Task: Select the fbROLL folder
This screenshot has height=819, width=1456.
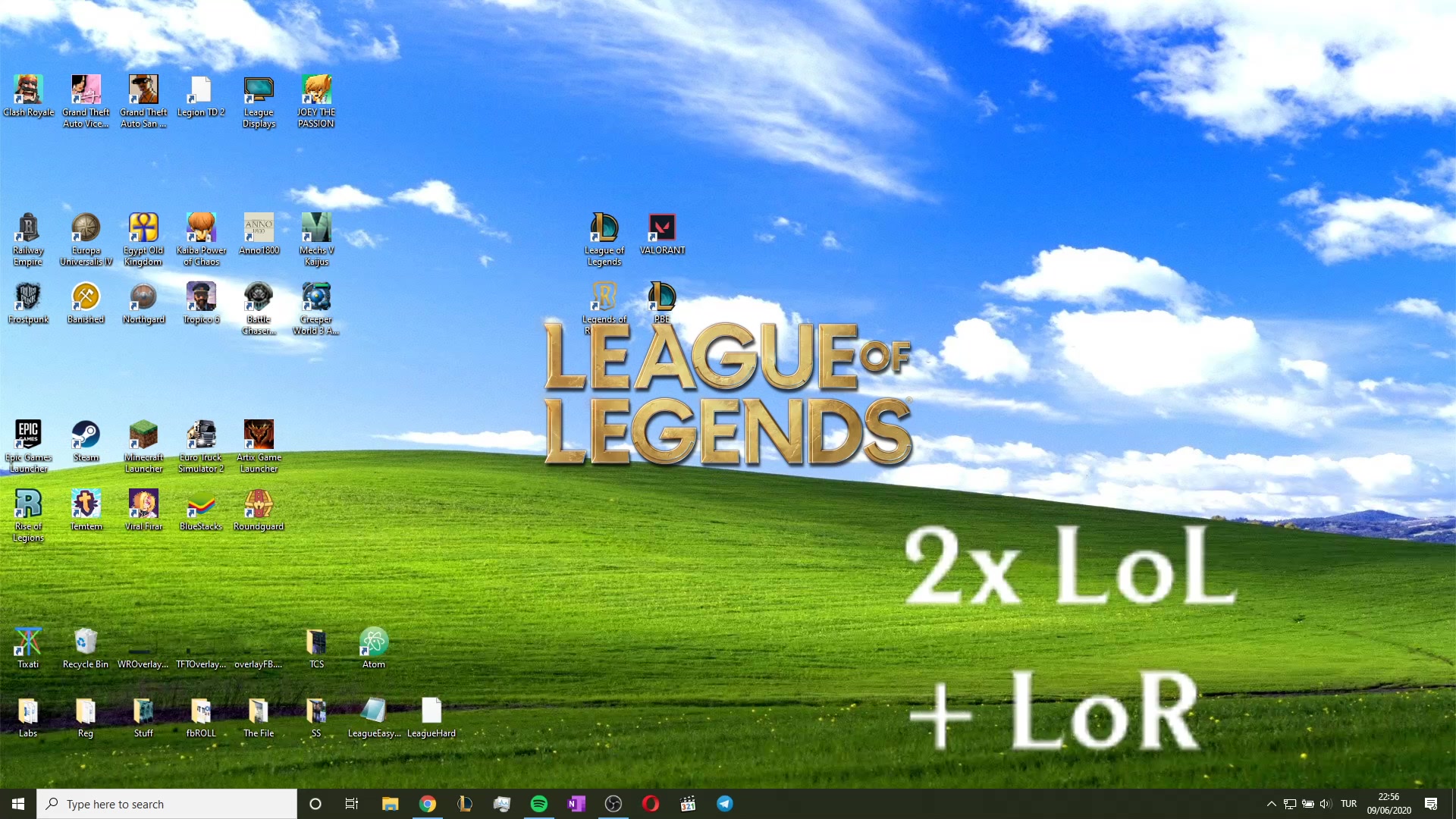Action: pyautogui.click(x=201, y=717)
